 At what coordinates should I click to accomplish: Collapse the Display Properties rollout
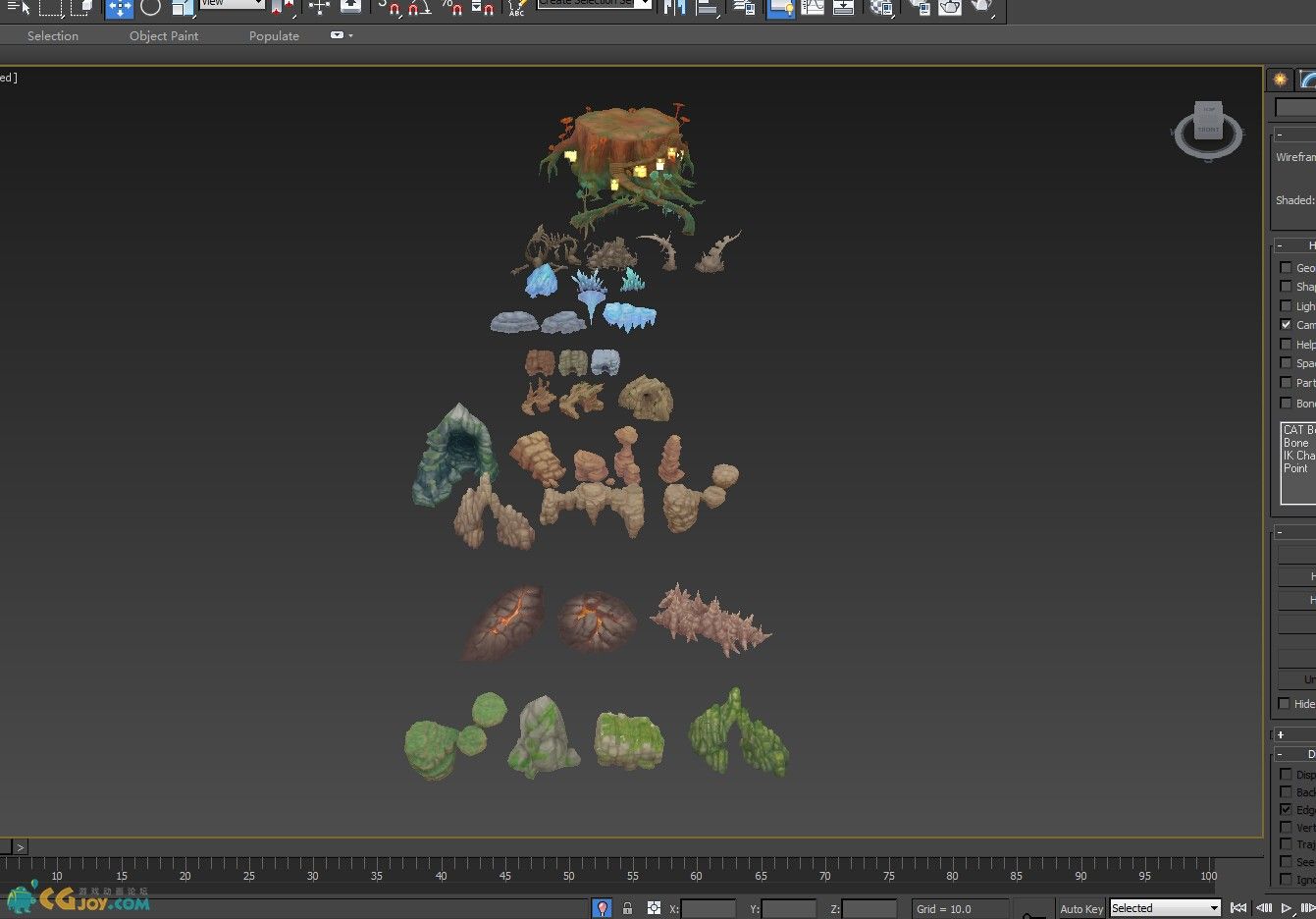coord(1294,754)
